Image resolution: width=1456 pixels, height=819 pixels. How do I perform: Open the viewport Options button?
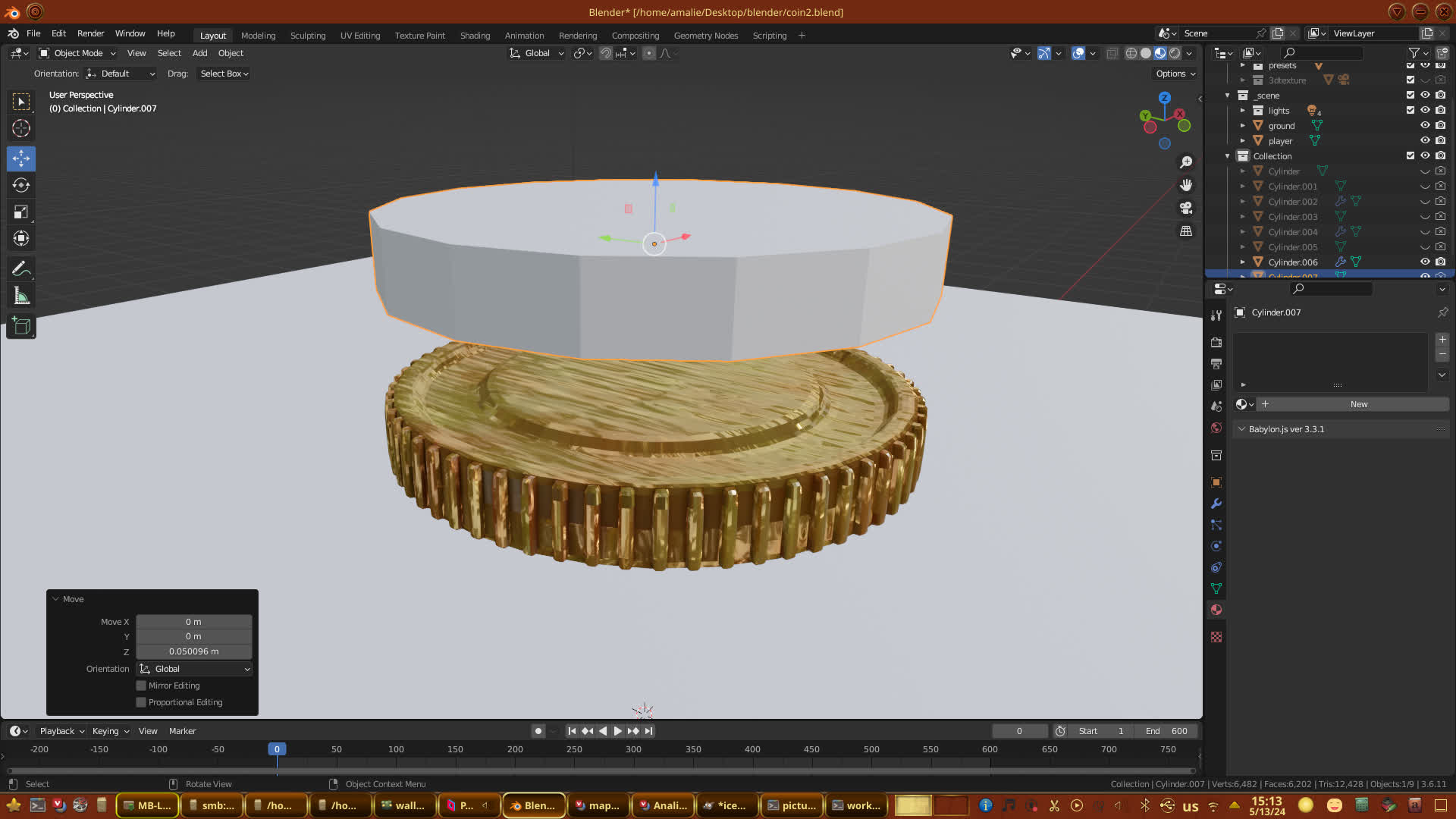pos(1175,74)
